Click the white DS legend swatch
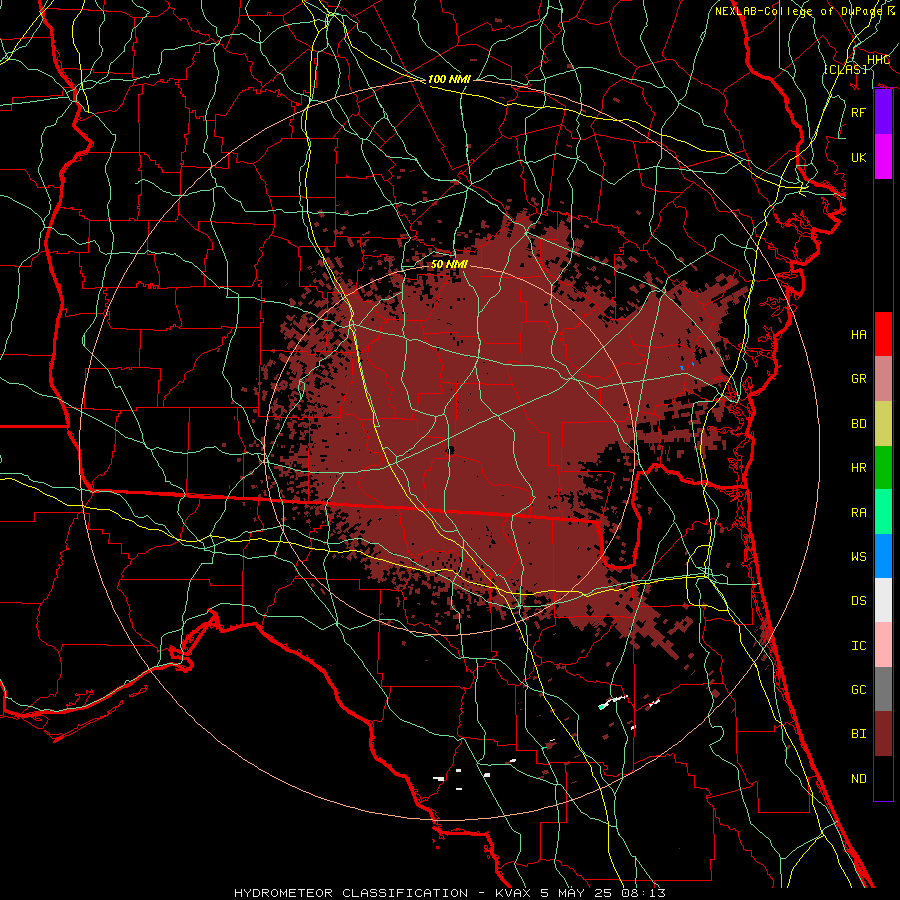The width and height of the screenshot is (900, 900). point(883,600)
